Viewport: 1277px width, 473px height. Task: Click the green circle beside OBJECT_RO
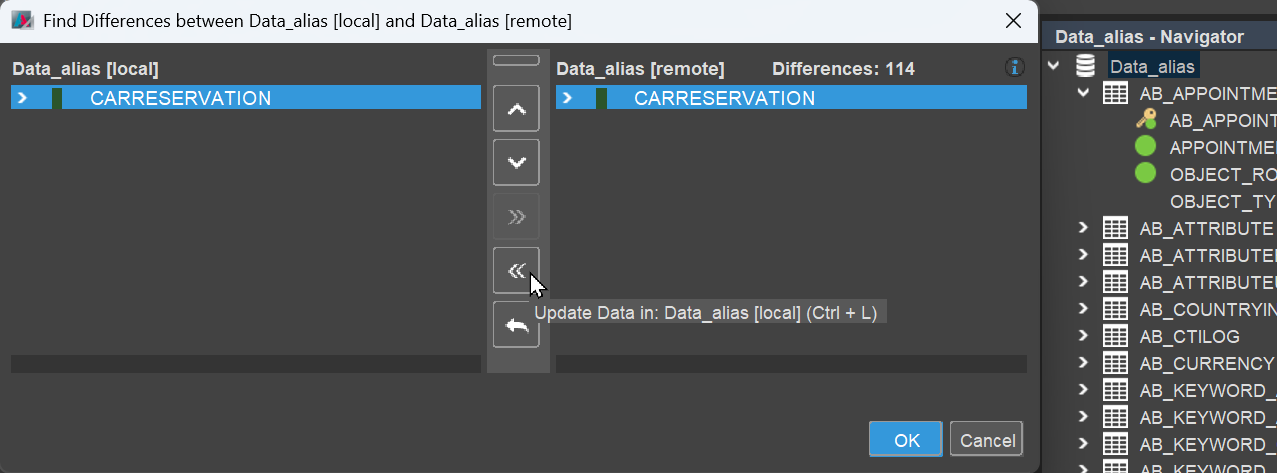[x=1146, y=174]
